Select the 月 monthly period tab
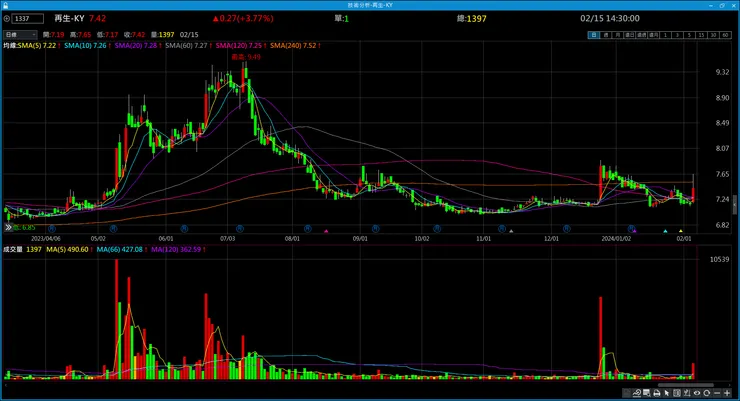 point(617,35)
